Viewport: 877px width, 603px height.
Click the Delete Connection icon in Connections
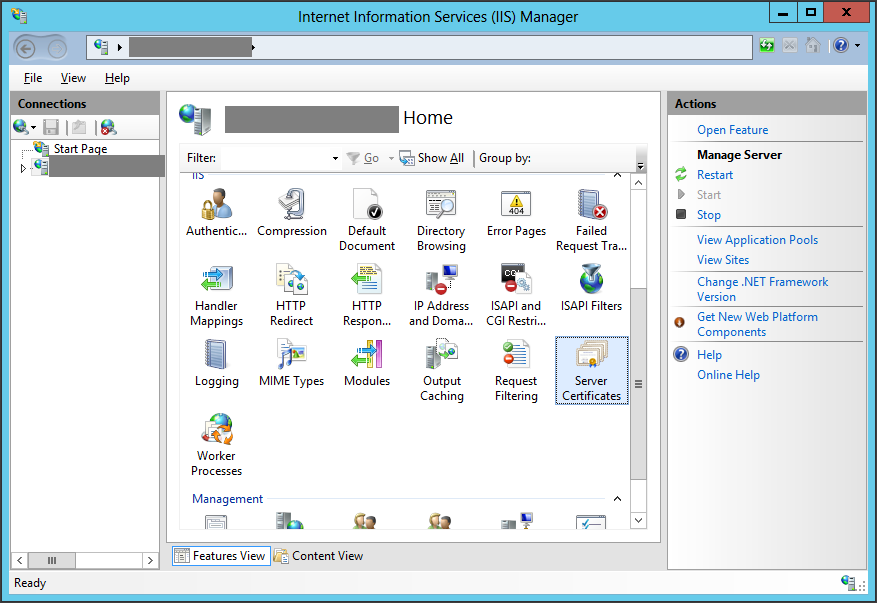point(108,128)
